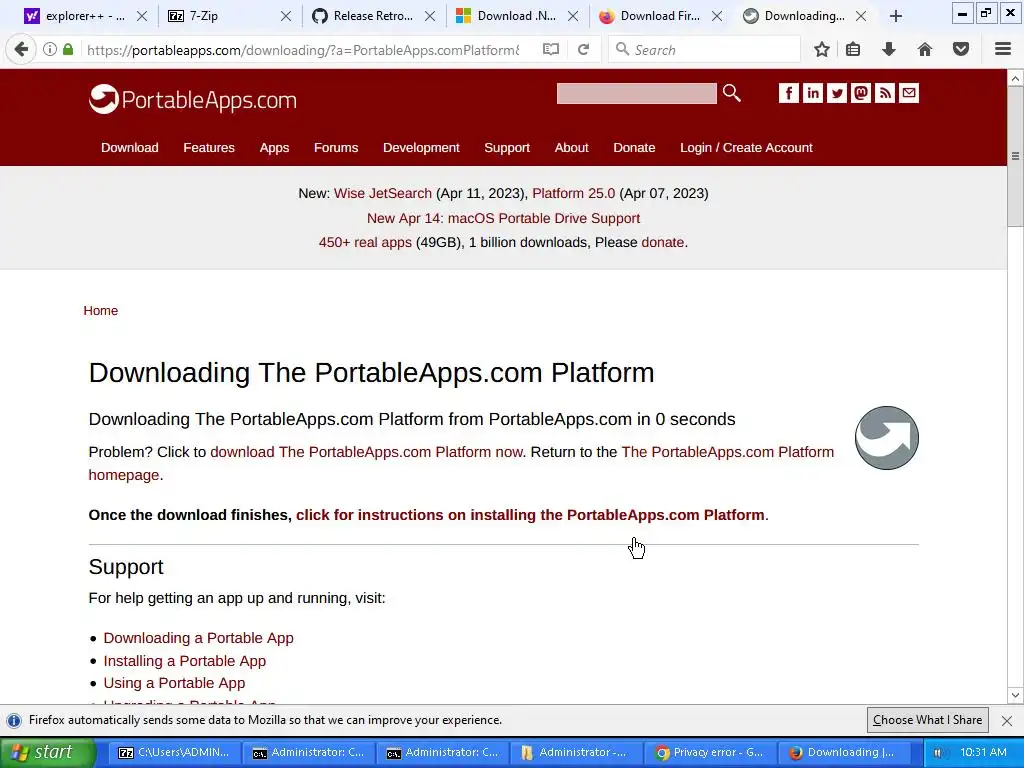This screenshot has width=1024, height=768.
Task: Toggle Reader View icon in address bar
Action: pyautogui.click(x=551, y=50)
